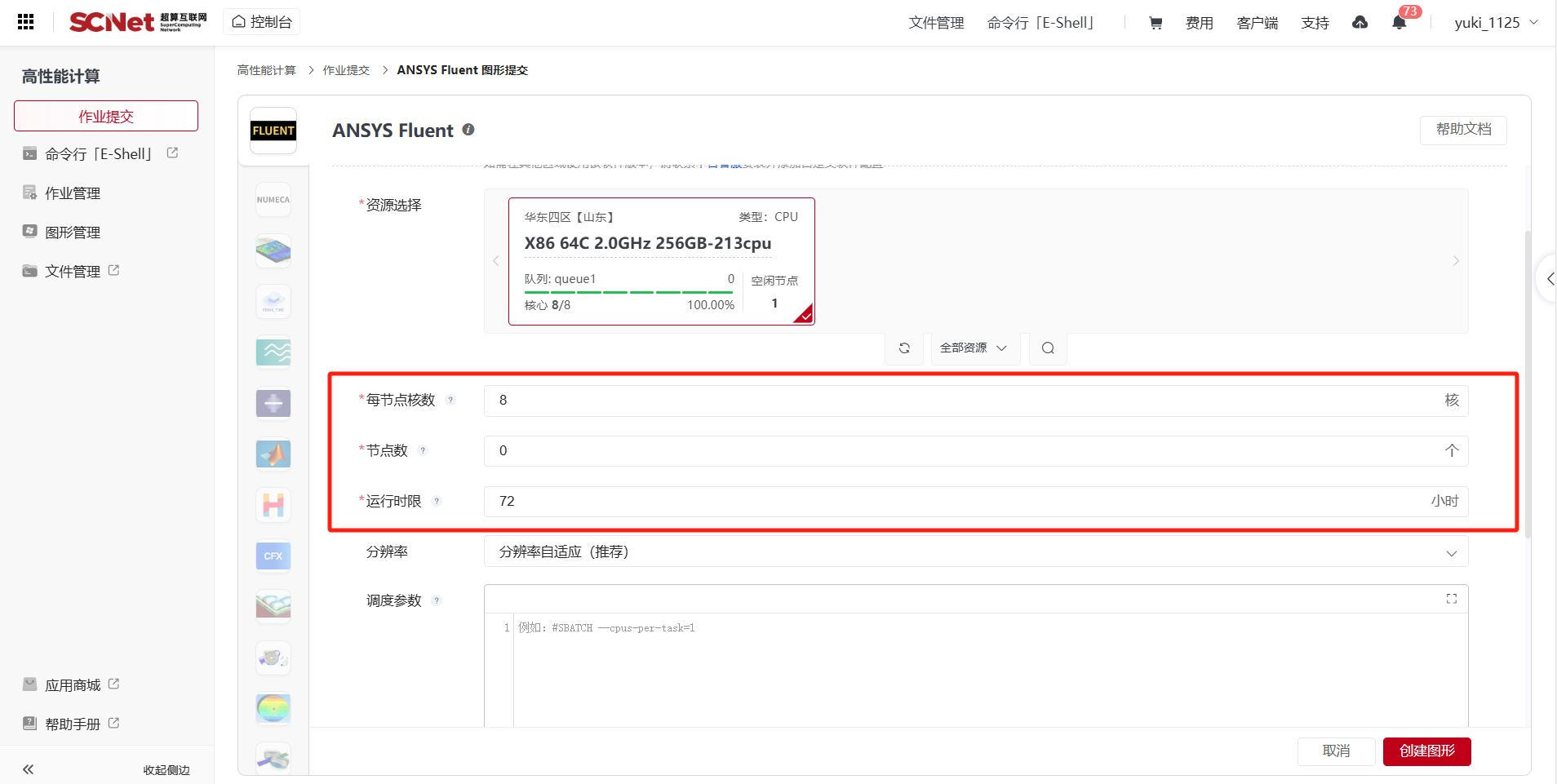
Task: Show help for 运行时限
Action: click(x=437, y=501)
